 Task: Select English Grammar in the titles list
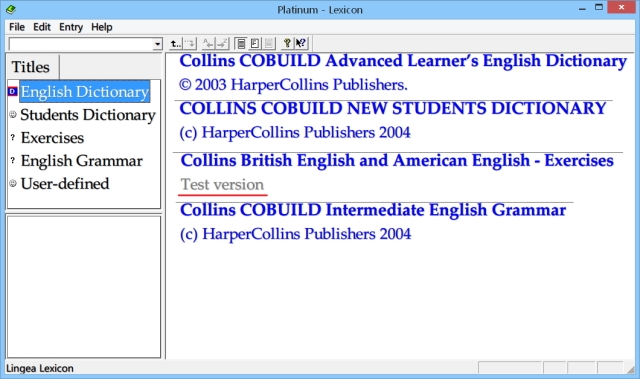pos(82,161)
